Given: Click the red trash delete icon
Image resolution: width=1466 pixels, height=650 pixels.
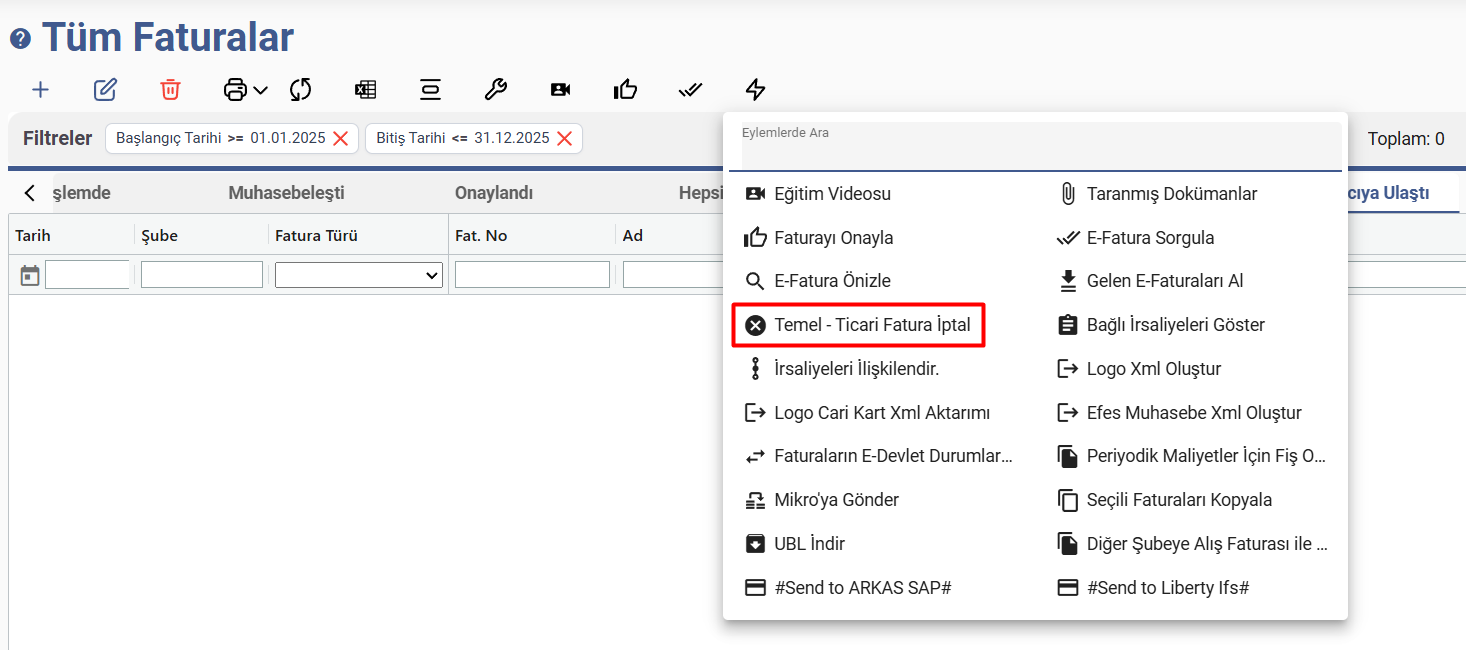Looking at the screenshot, I should tap(170, 90).
